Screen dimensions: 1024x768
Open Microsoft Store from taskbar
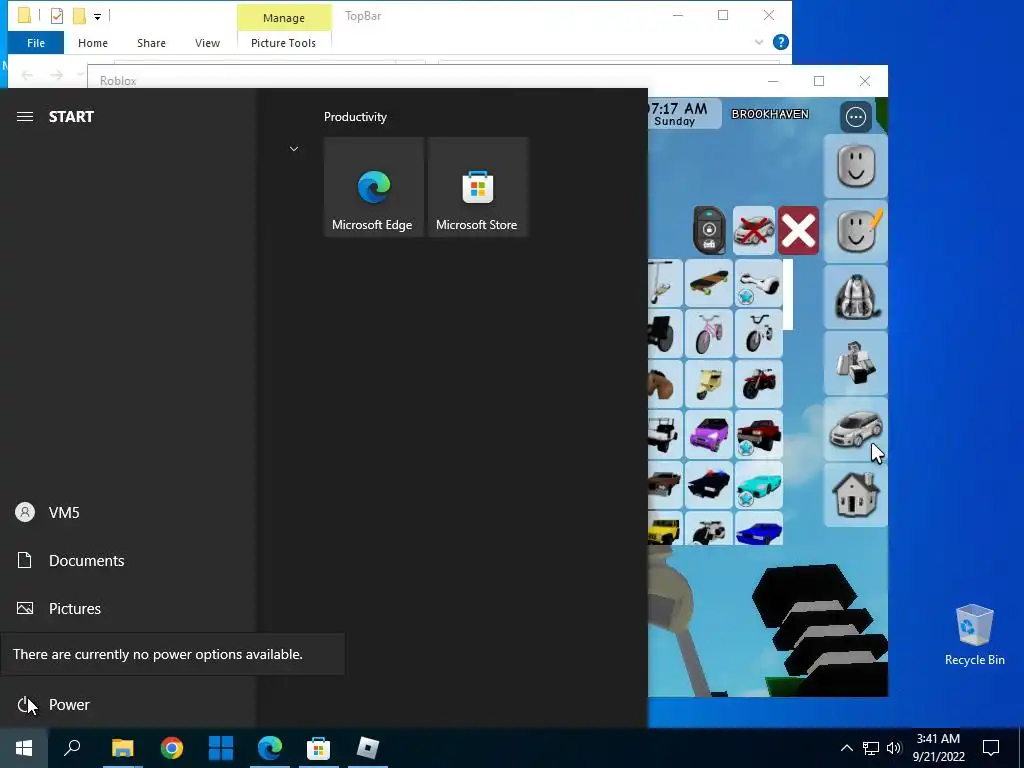coord(319,748)
